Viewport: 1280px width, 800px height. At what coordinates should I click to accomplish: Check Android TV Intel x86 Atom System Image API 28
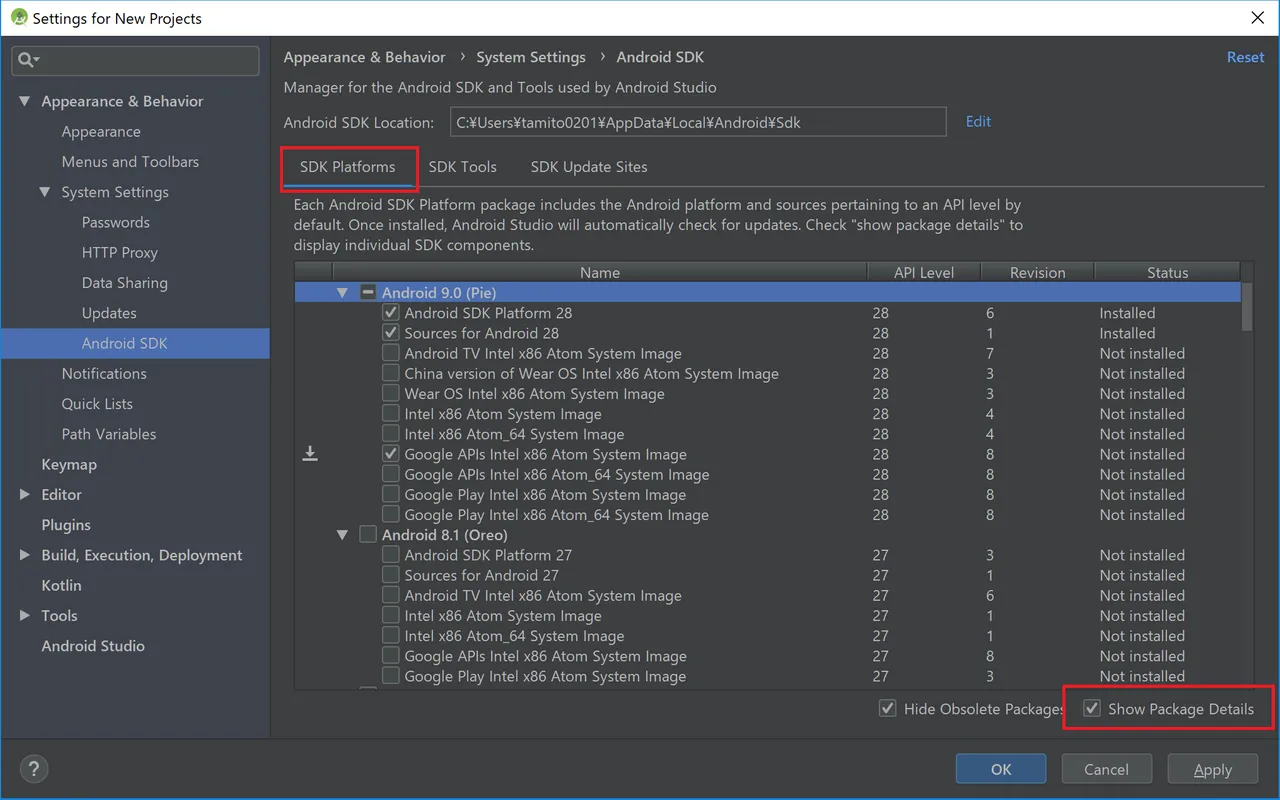tap(391, 353)
